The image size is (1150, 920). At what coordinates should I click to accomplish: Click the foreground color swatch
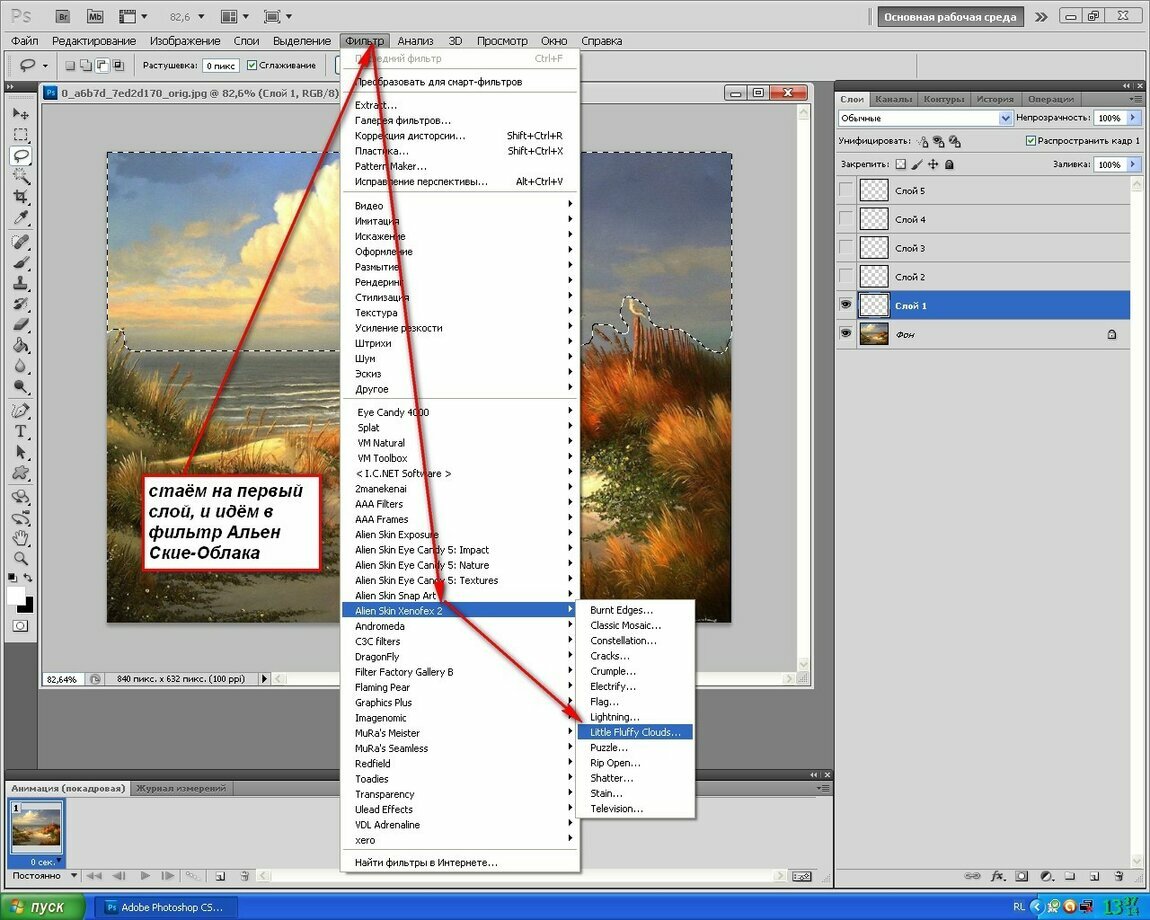16,596
